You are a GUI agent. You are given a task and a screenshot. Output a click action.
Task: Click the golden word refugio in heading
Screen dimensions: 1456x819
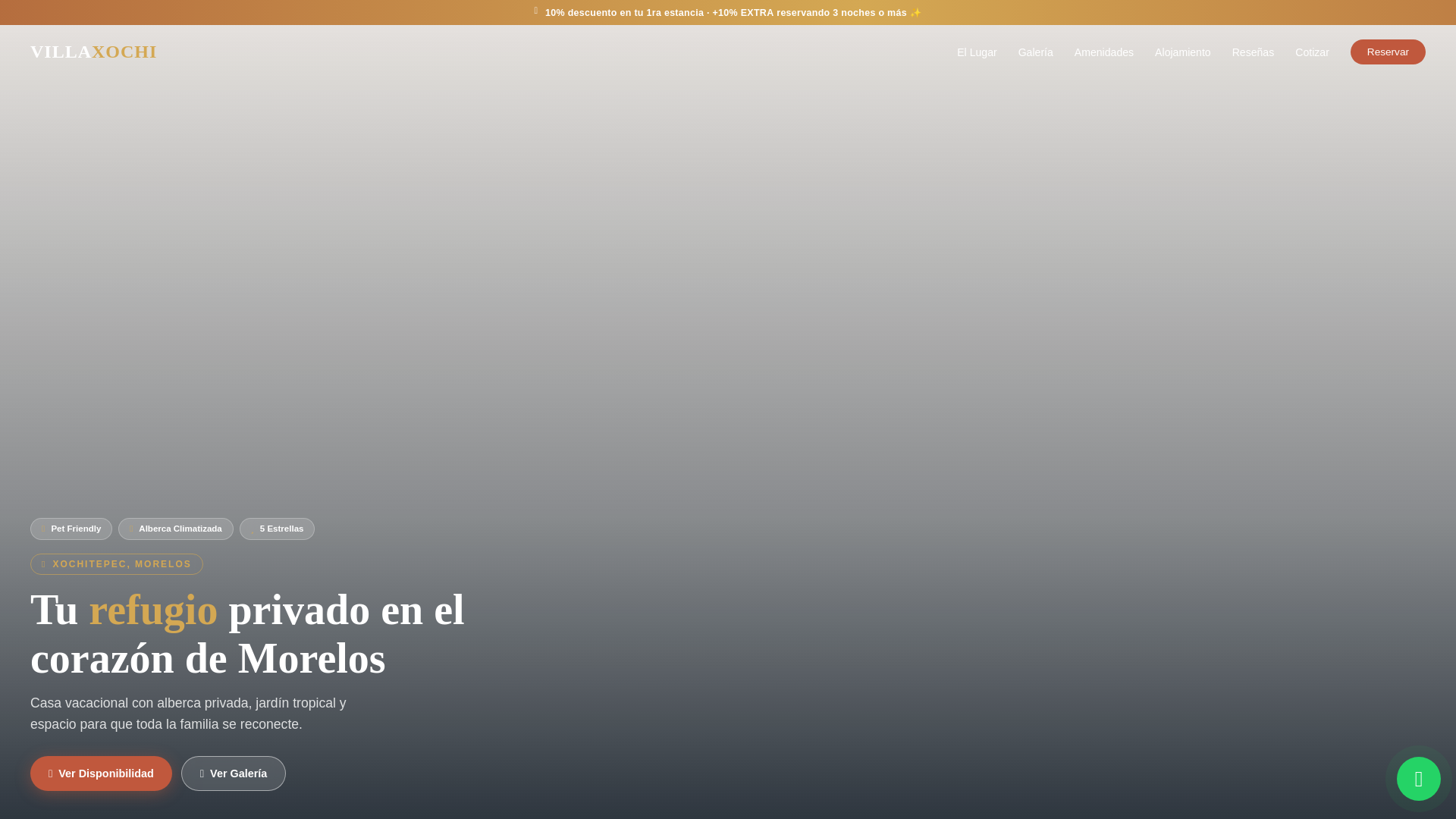[153, 610]
